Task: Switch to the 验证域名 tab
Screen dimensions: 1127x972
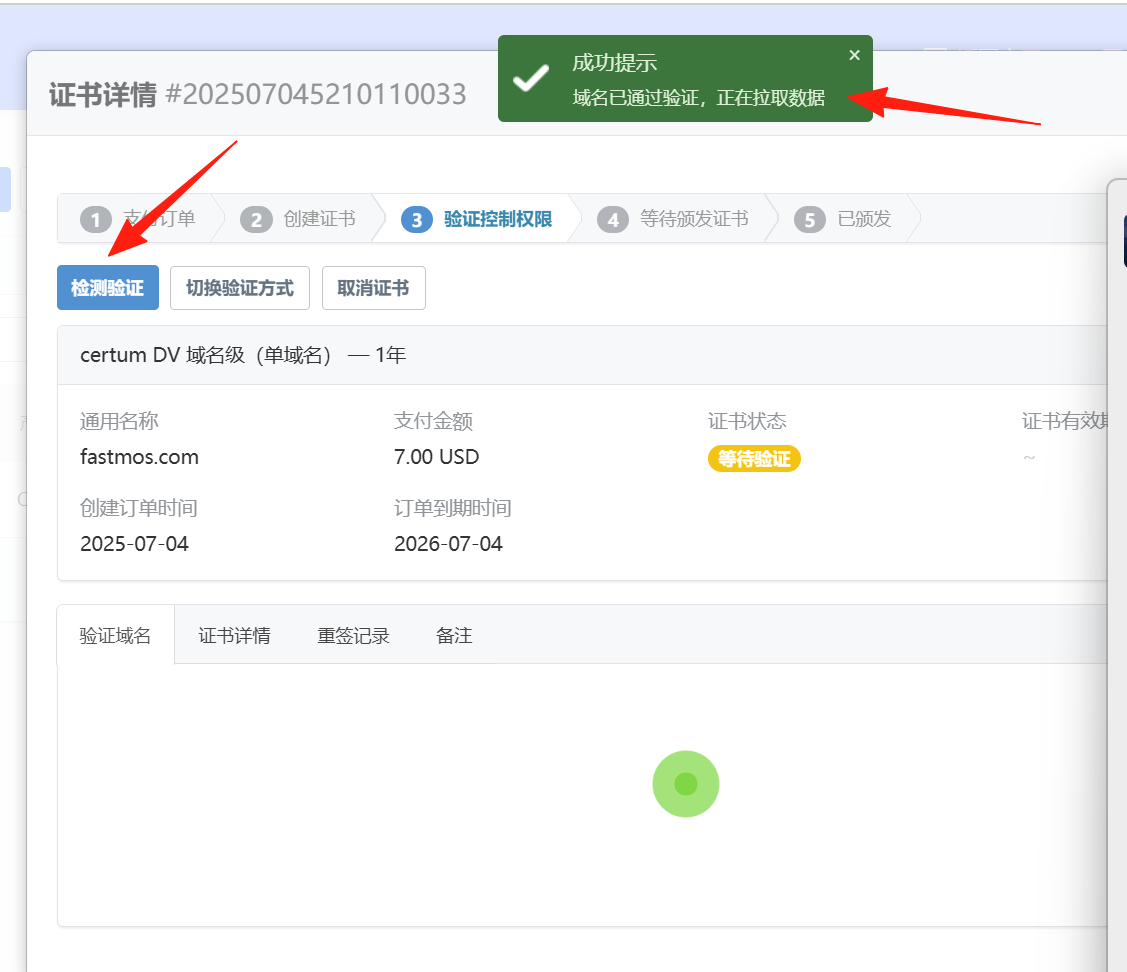Action: tap(116, 635)
